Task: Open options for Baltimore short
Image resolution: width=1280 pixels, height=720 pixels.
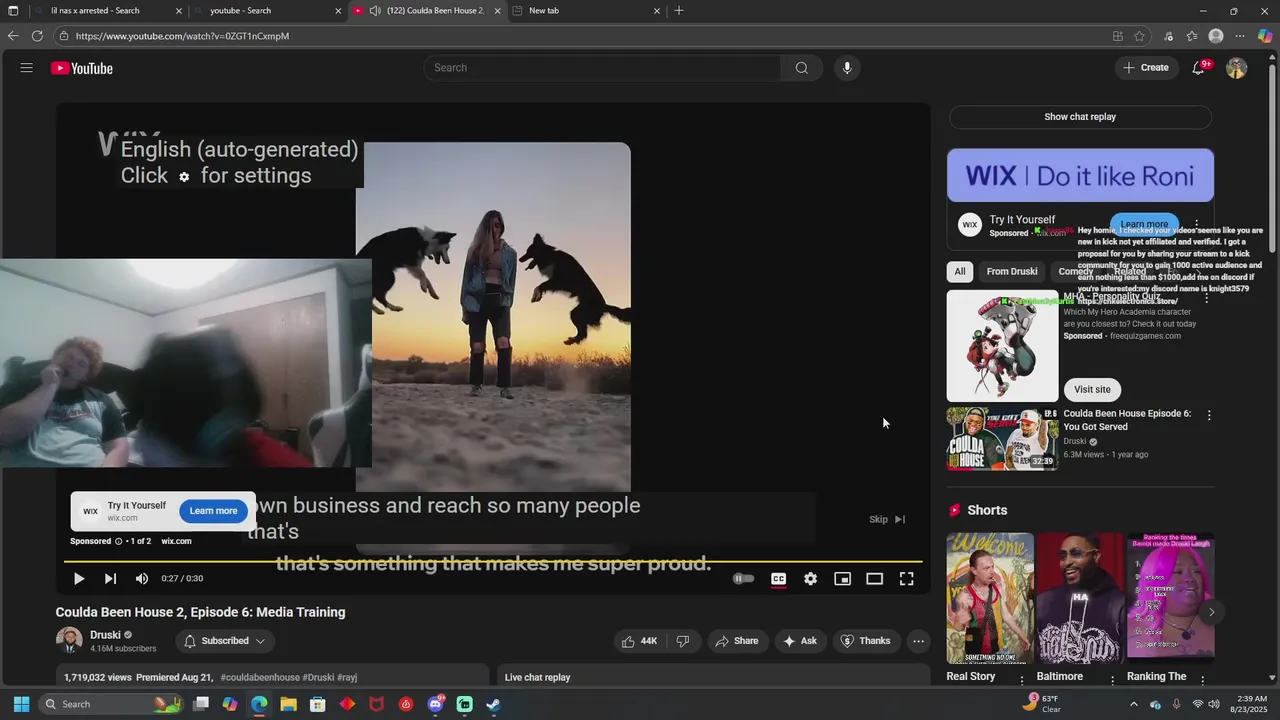Action: (x=1112, y=679)
